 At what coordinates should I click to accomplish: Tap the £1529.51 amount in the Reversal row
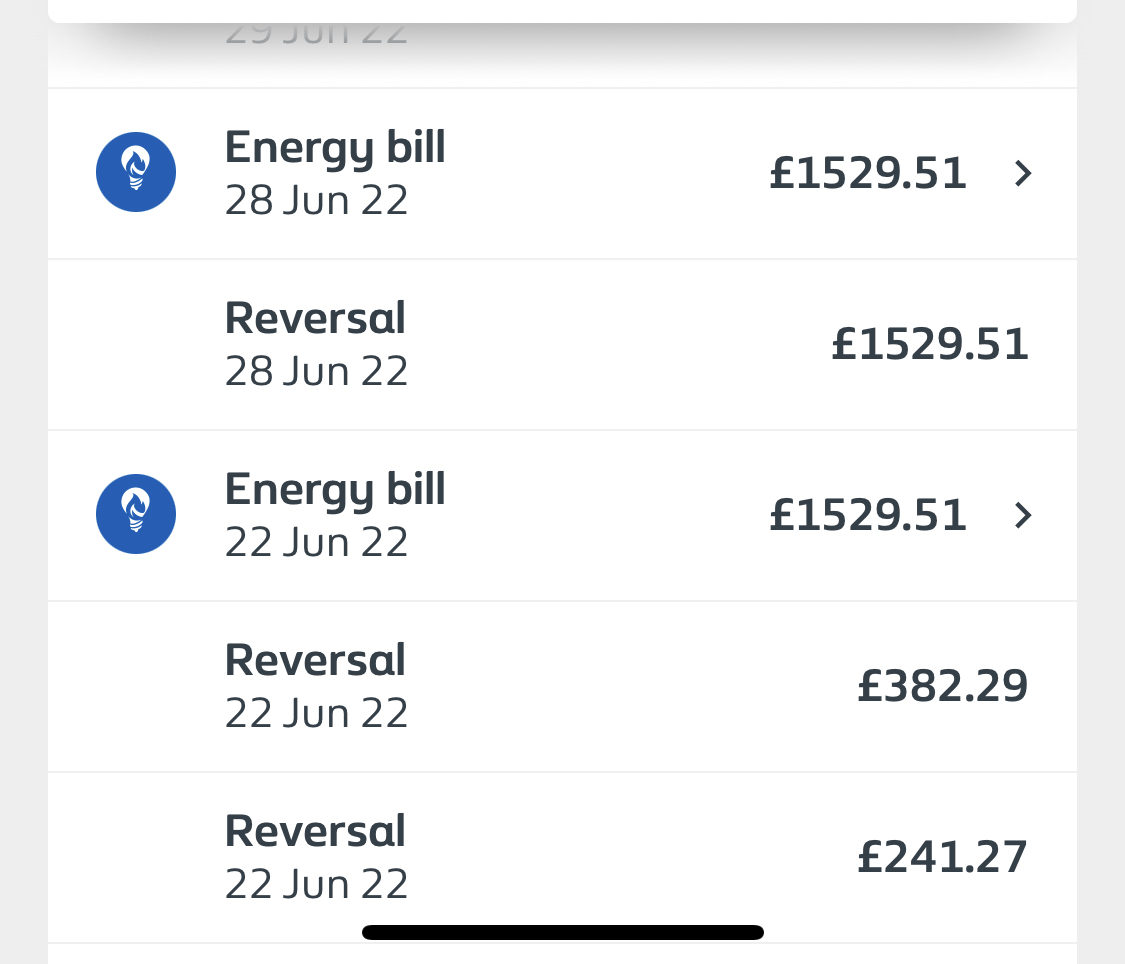[x=930, y=345]
